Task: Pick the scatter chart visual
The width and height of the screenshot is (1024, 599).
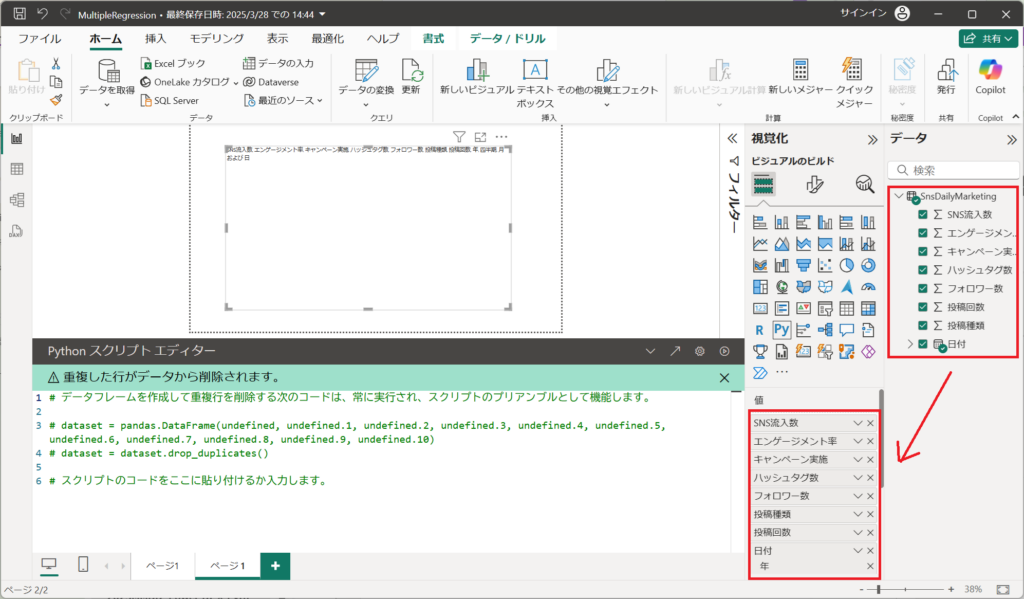Action: point(825,265)
